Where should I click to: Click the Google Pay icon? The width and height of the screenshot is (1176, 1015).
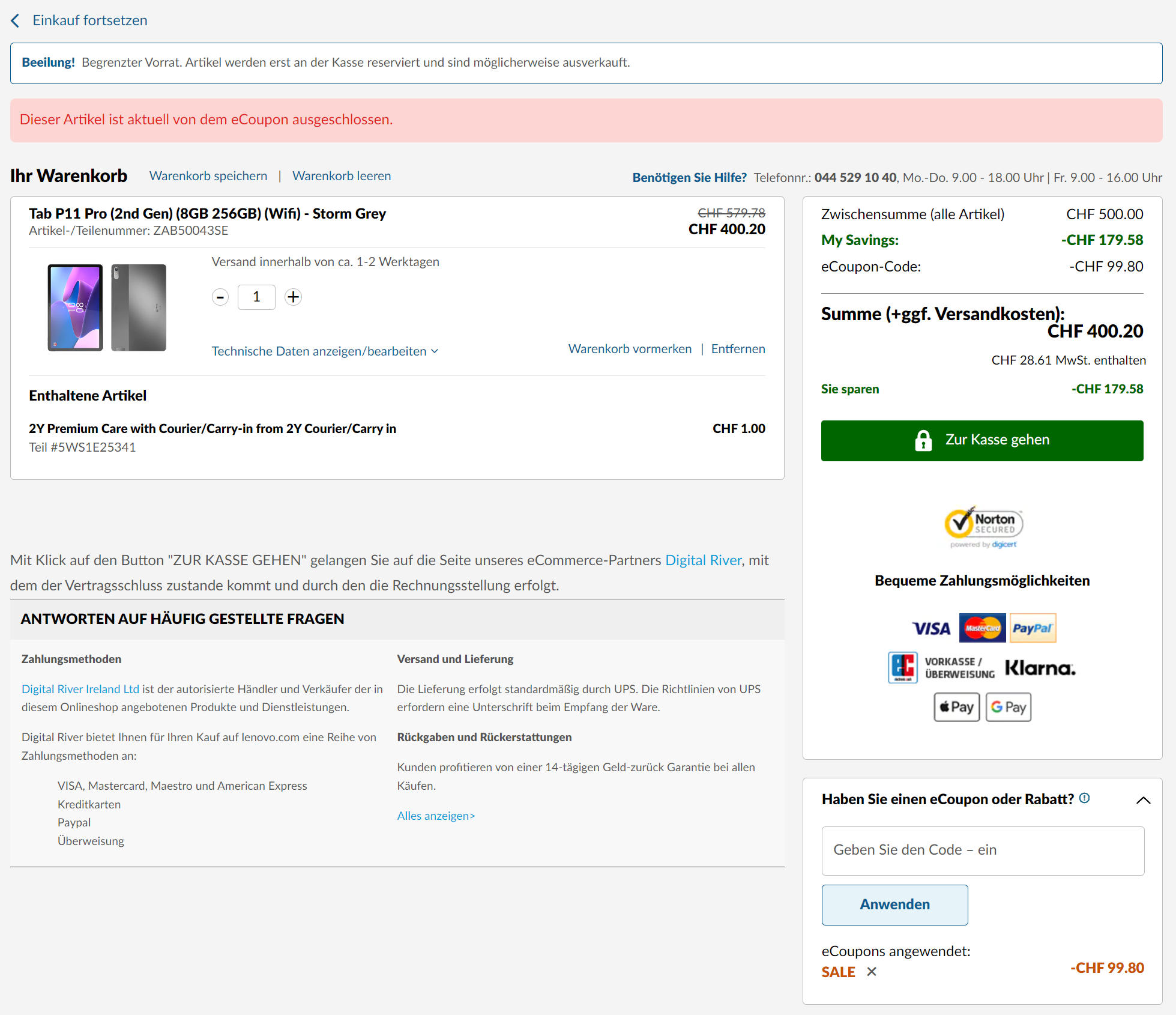(x=1009, y=707)
